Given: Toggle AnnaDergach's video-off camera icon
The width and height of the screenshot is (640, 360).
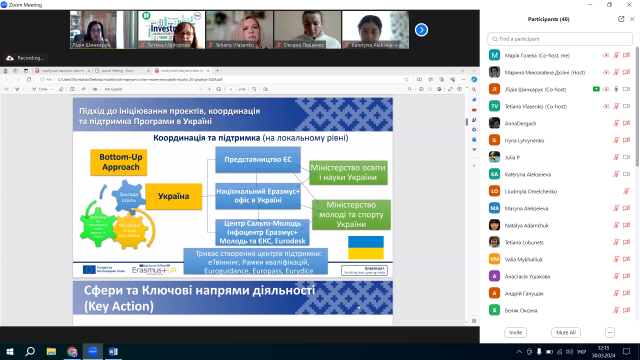Looking at the screenshot, I should pos(627,123).
